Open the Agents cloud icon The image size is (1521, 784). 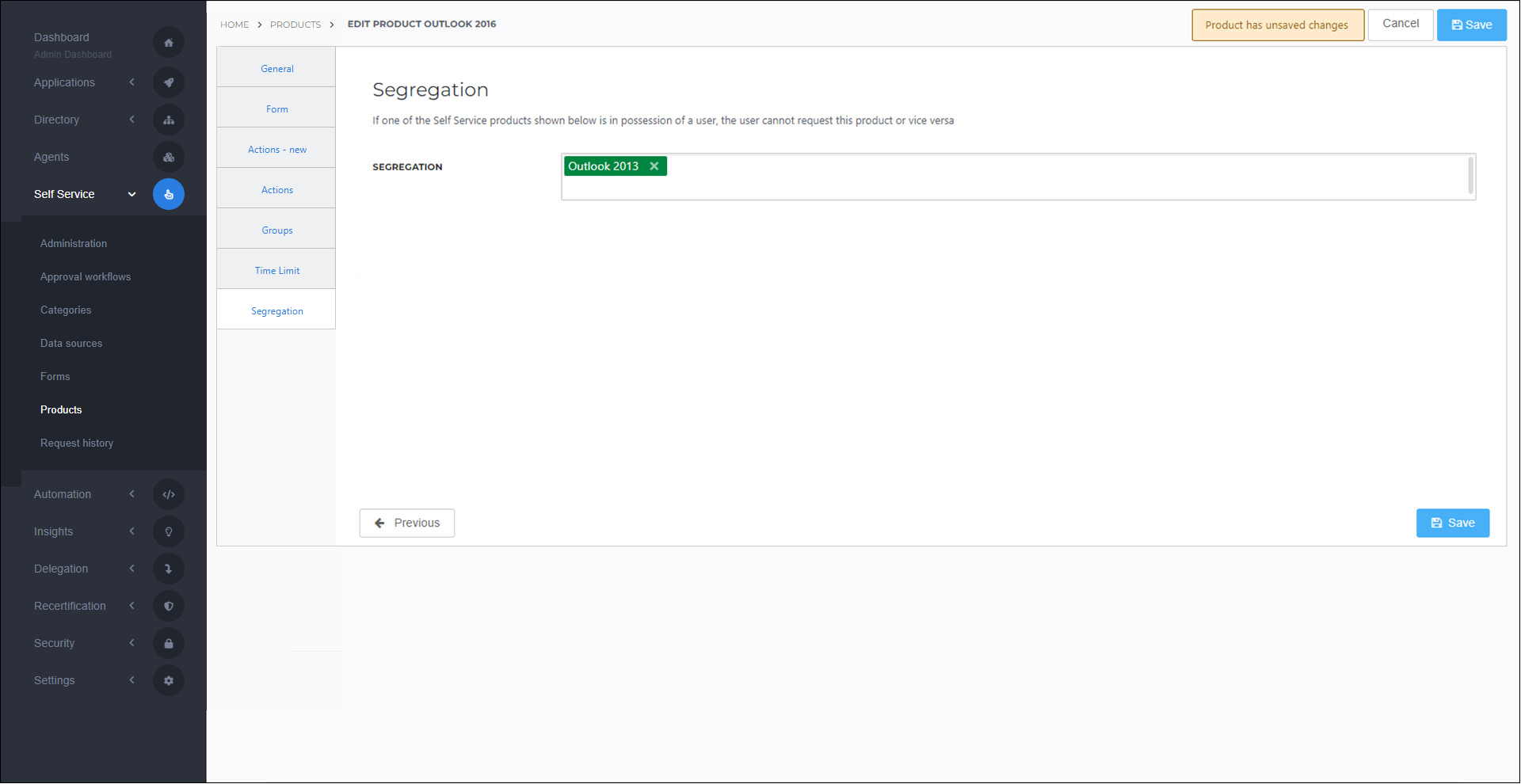(168, 157)
